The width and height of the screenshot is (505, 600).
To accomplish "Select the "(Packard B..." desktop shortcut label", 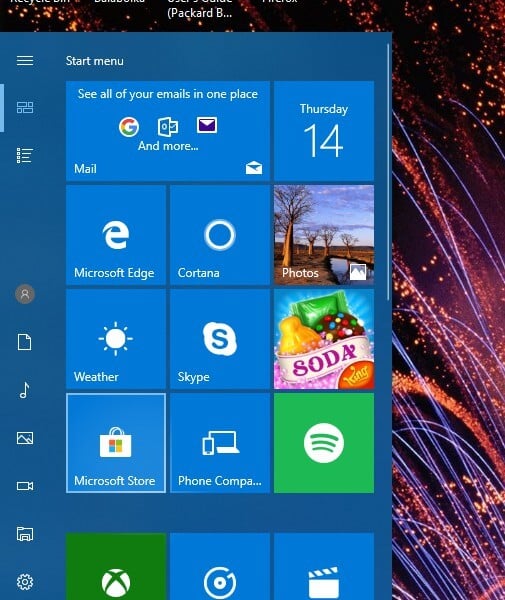I will tap(199, 13).
